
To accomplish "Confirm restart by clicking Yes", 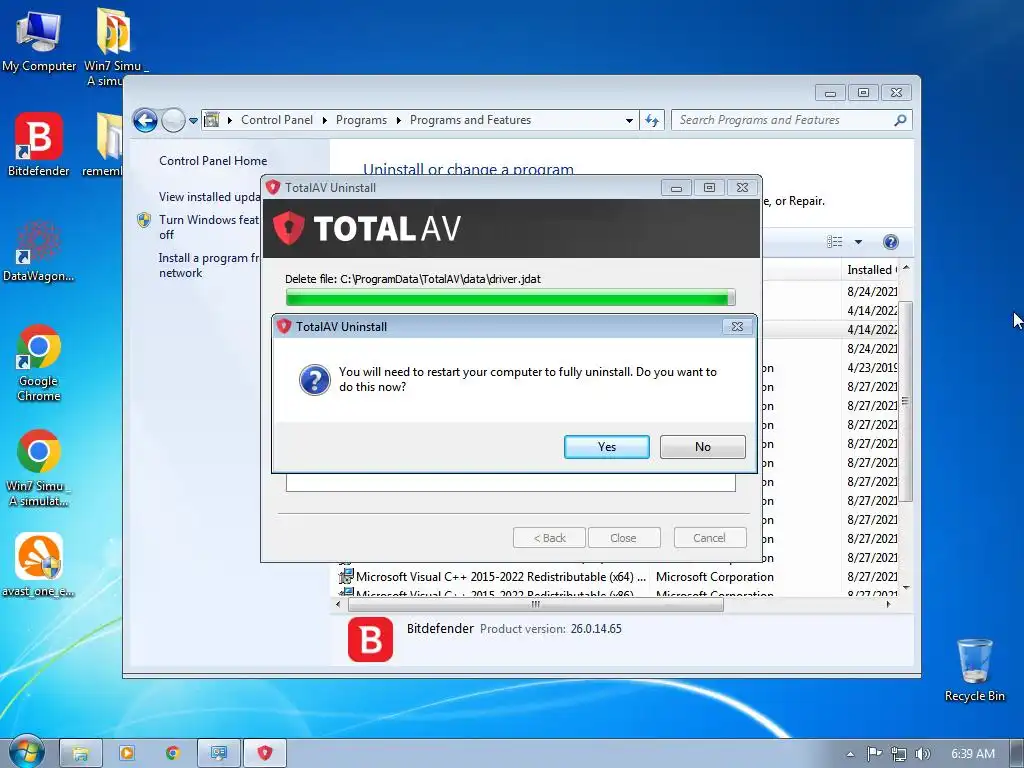I will (x=607, y=447).
